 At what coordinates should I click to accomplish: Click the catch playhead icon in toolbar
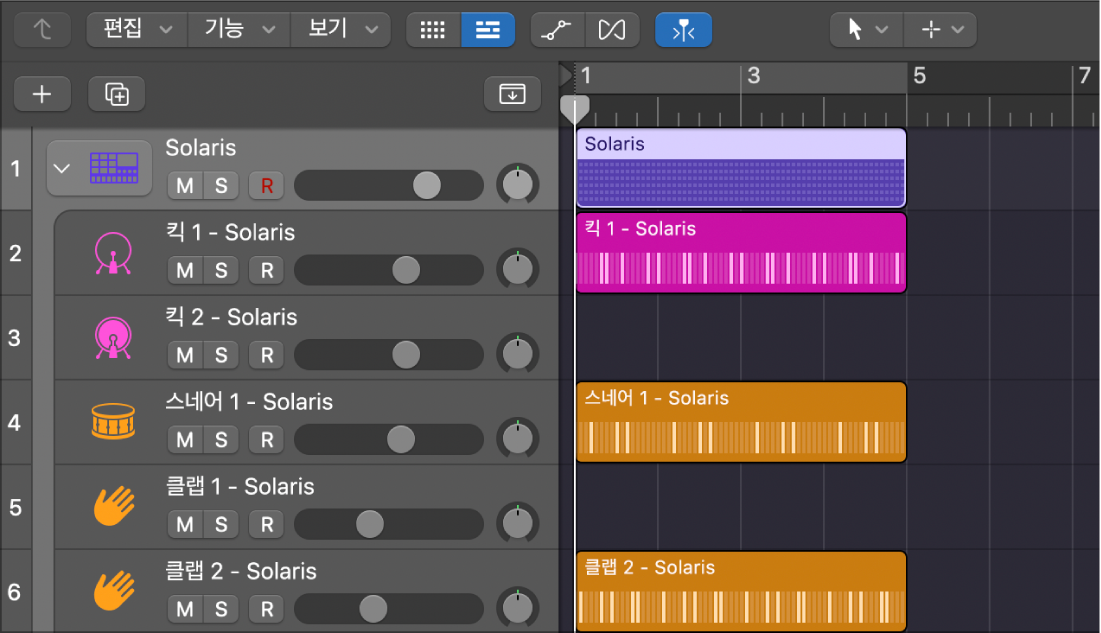683,29
